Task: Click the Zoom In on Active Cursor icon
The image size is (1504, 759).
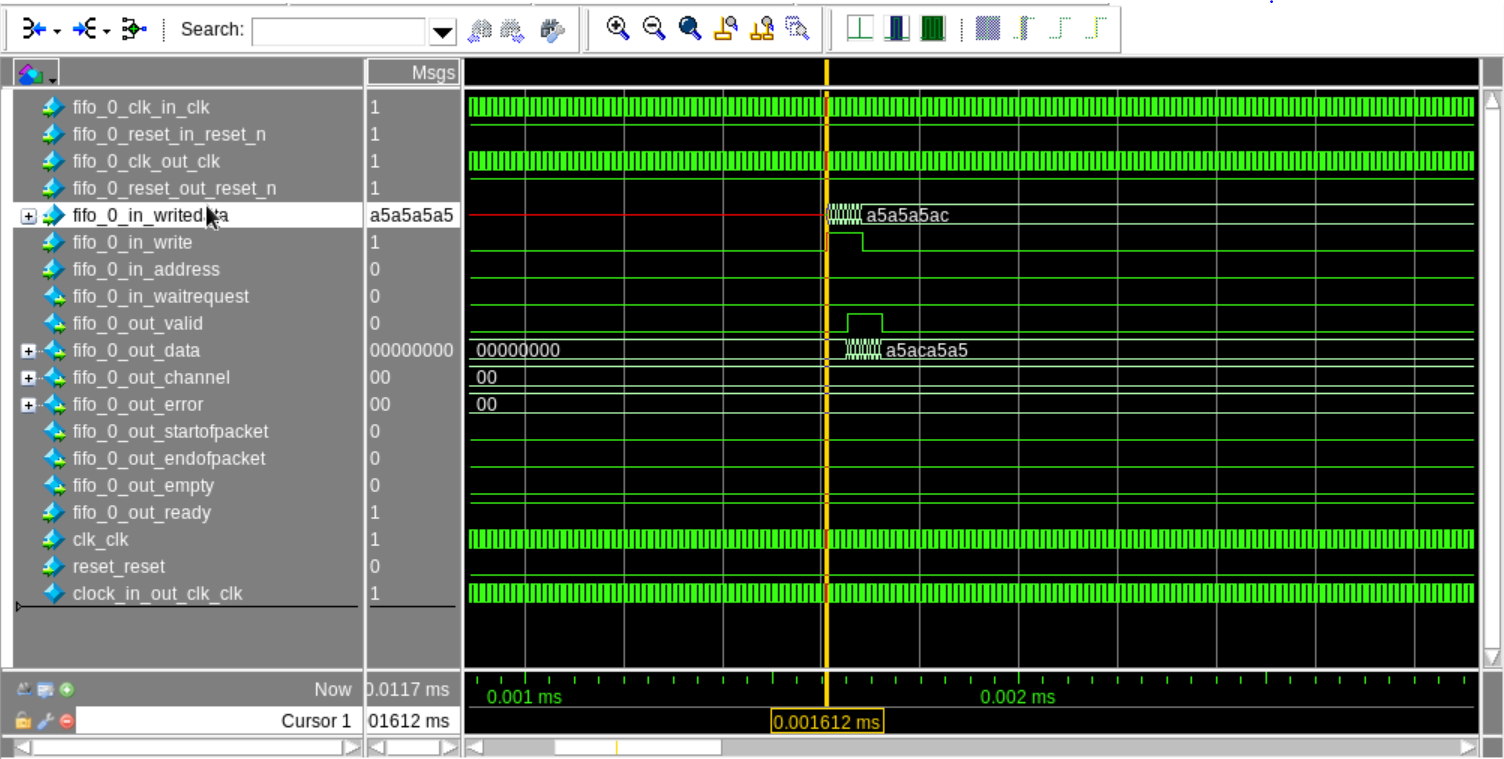Action: pyautogui.click(x=726, y=29)
